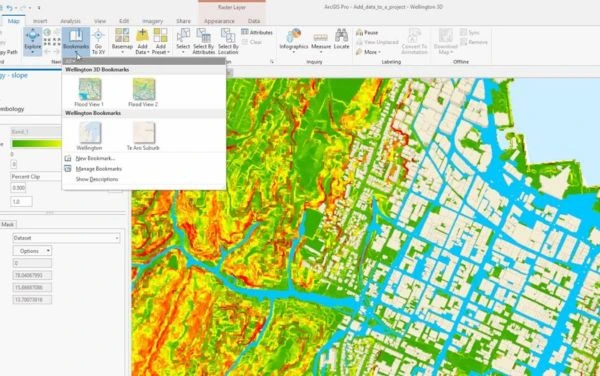Image resolution: width=600 pixels, height=376 pixels.
Task: Switch to the Imagery ribbon tab
Action: coord(153,21)
